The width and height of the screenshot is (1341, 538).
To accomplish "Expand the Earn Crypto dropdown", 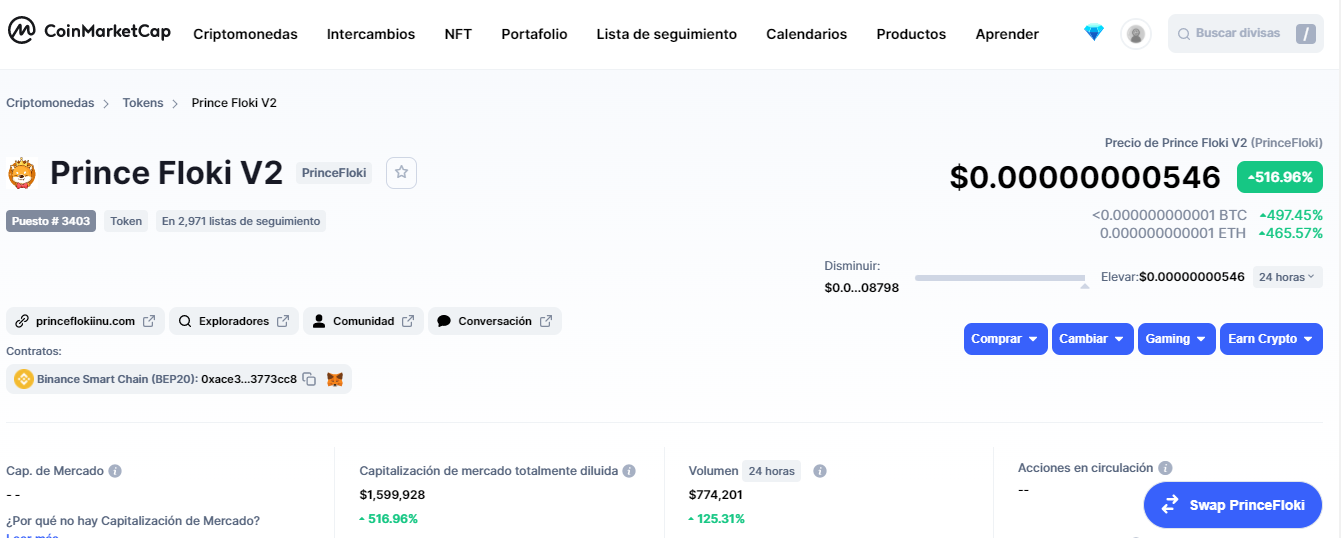I will 1271,339.
